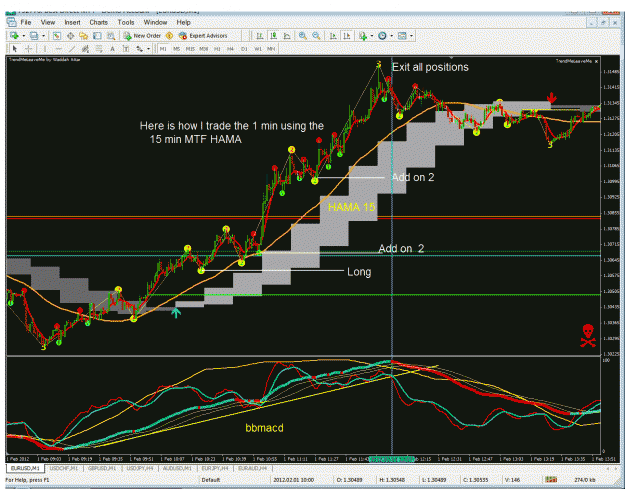Switch to the USDCHF,M1 chart tab
The height and width of the screenshot is (489, 625).
tap(64, 468)
